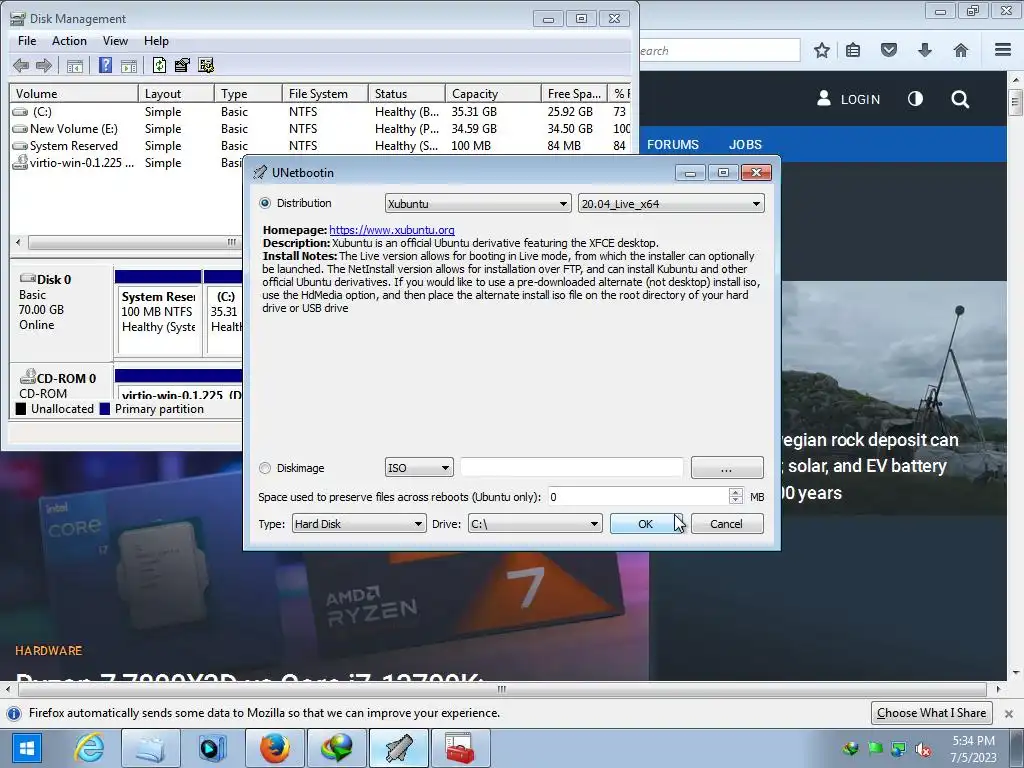Open the Xubuntu distribution dropdown
The height and width of the screenshot is (768, 1024).
coord(478,204)
